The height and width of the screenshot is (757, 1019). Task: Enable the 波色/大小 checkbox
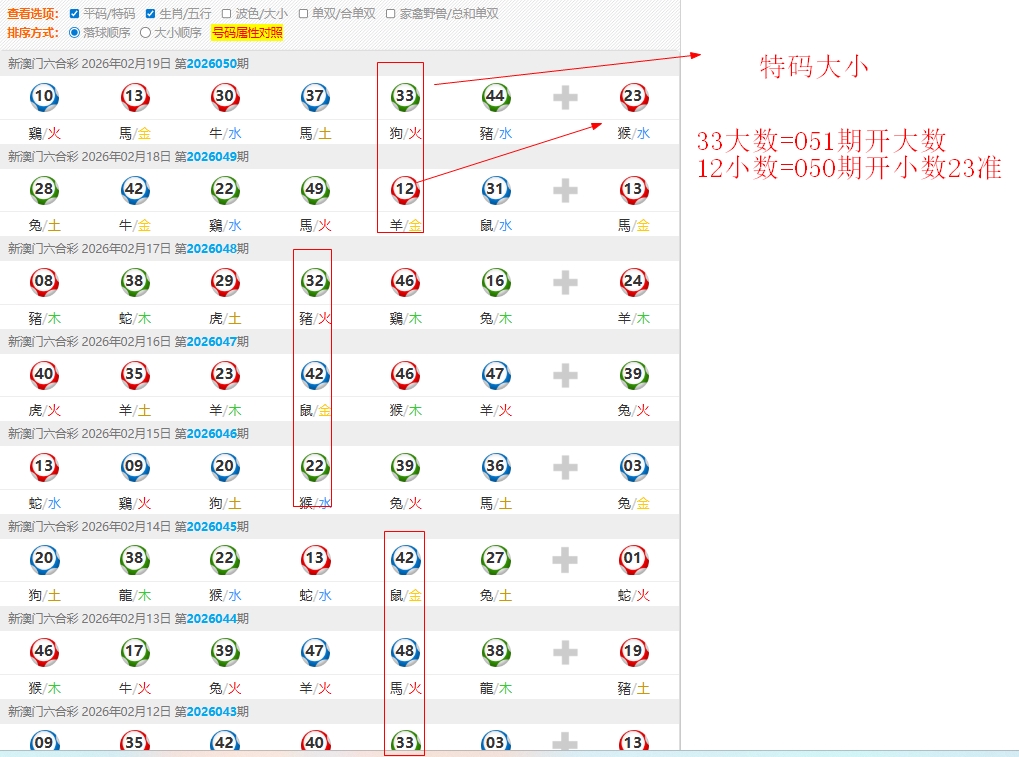226,14
